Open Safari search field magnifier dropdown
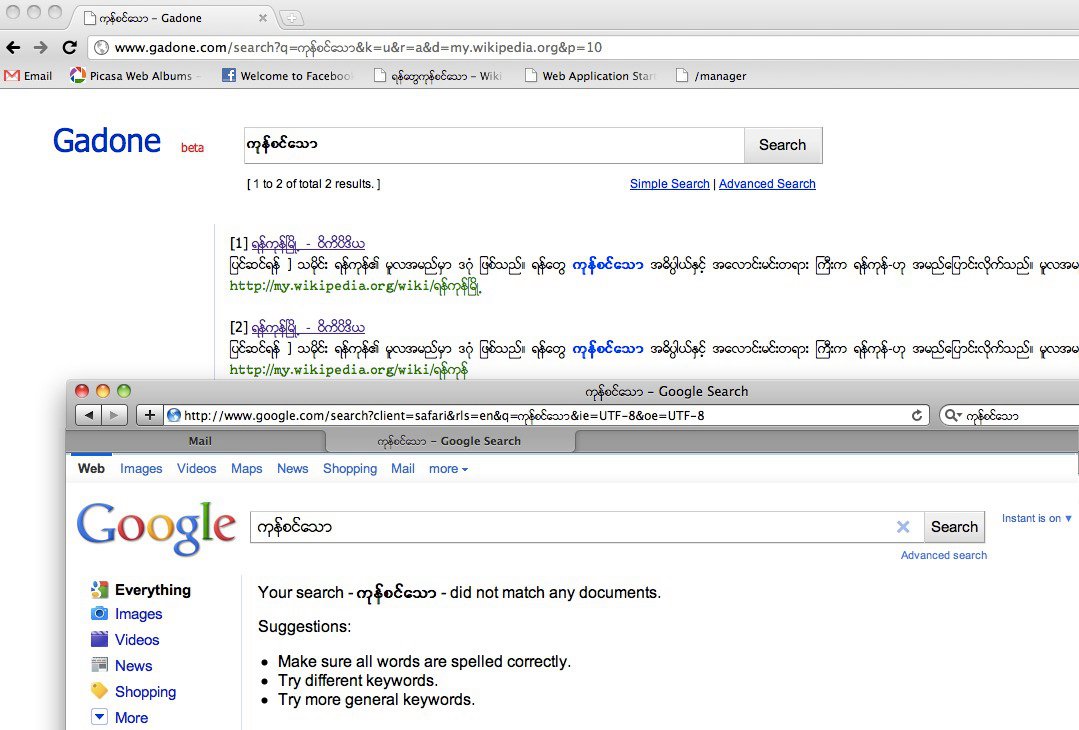1079x730 pixels. coord(953,416)
